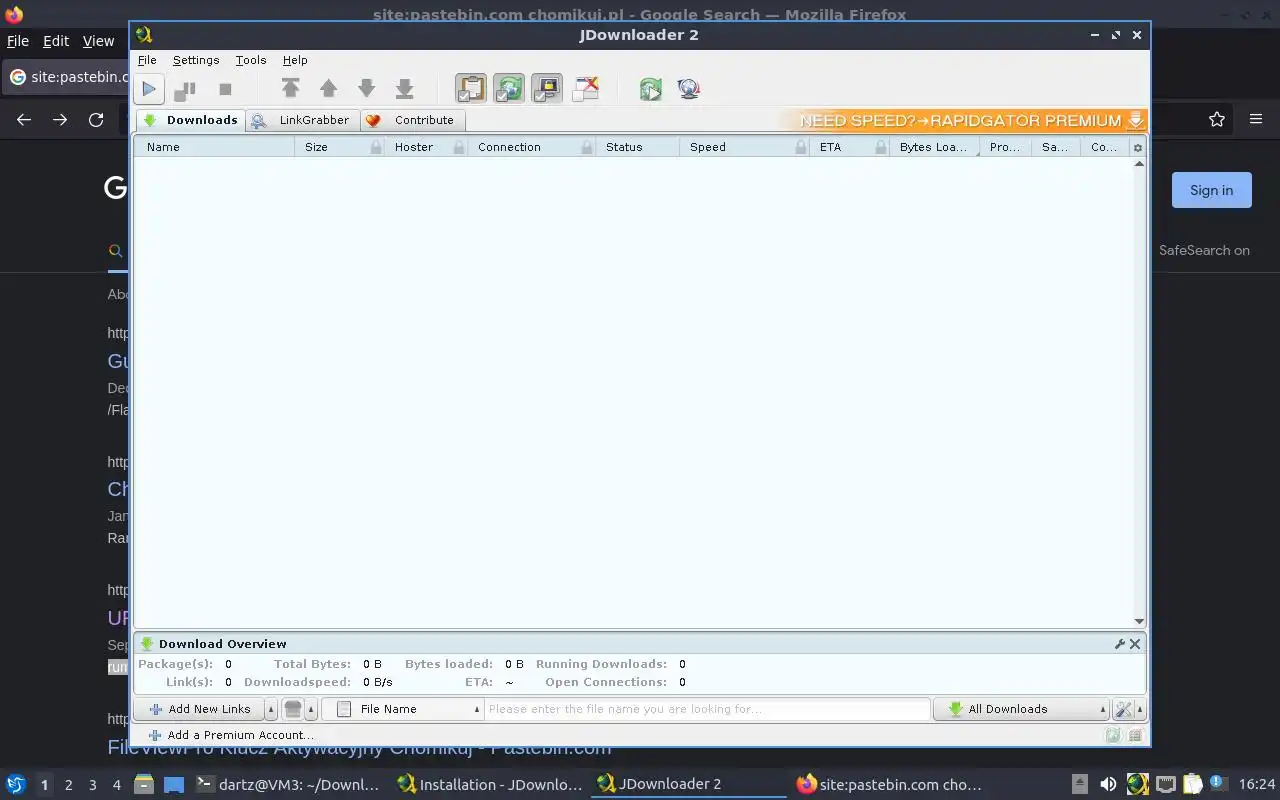
Task: Open the Help menu in JDownloader
Action: click(295, 60)
